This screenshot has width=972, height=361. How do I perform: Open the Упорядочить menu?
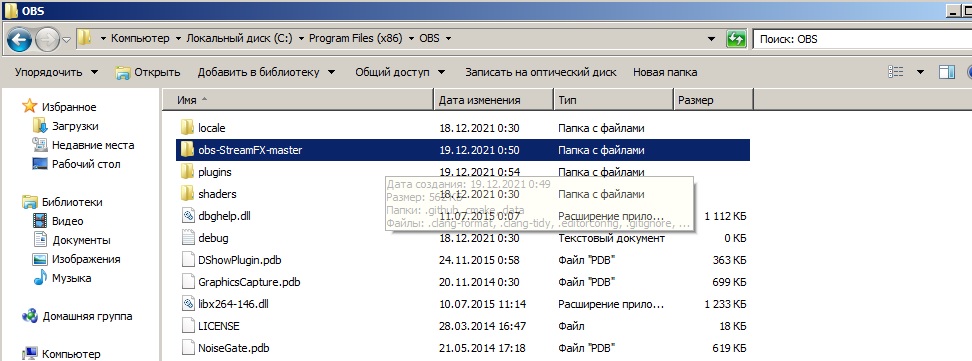pyautogui.click(x=56, y=72)
